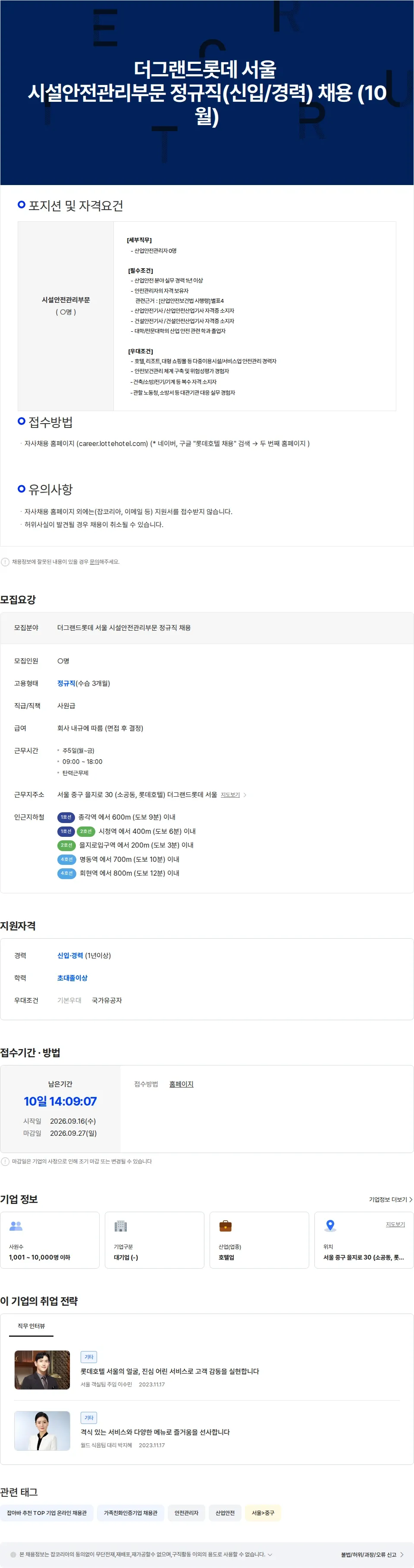Click the info icon beside 마감일은 기업의 사정
Image resolution: width=414 pixels, height=1568 pixels.
[5, 1161]
